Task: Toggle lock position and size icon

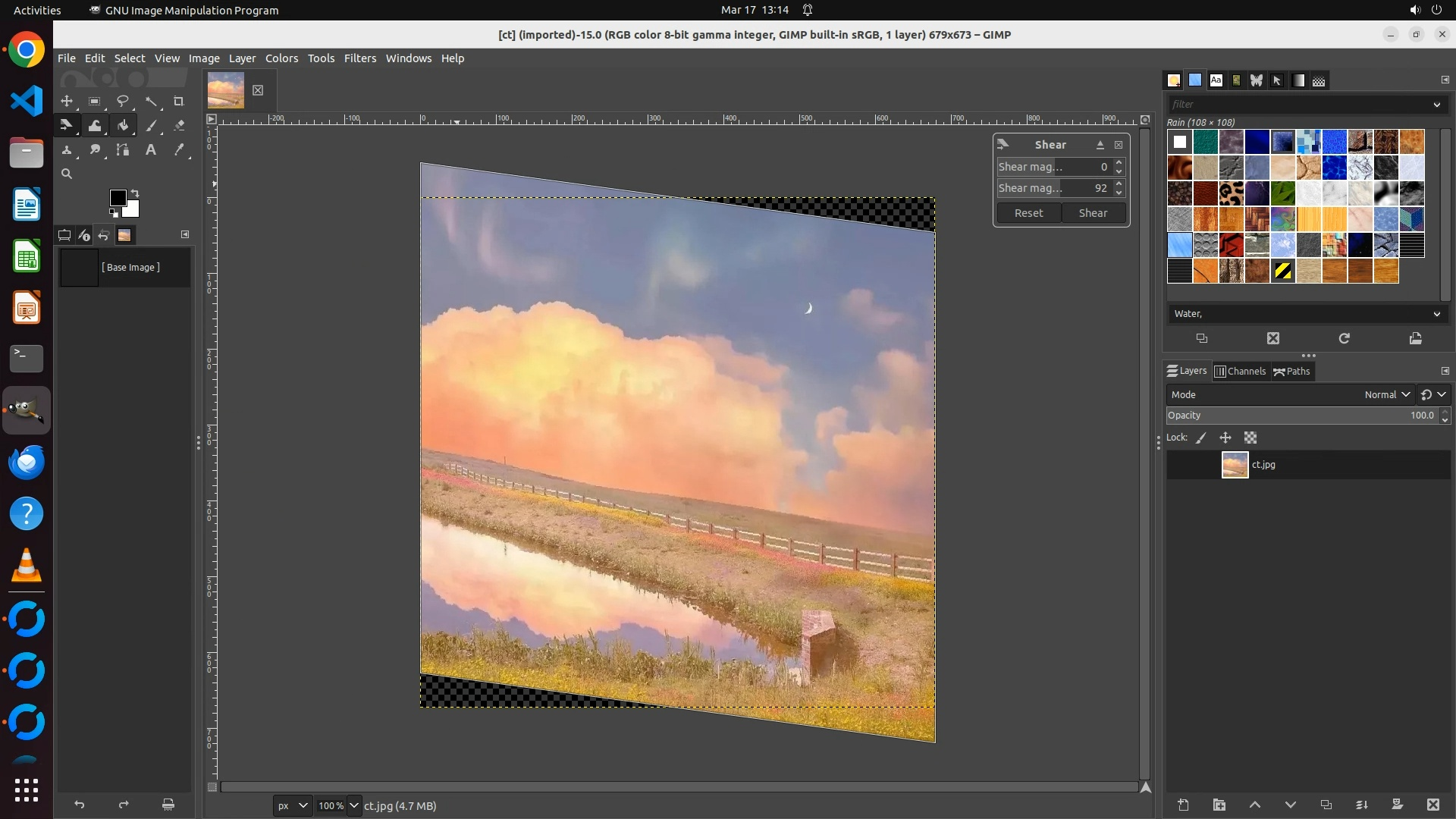Action: (x=1225, y=438)
